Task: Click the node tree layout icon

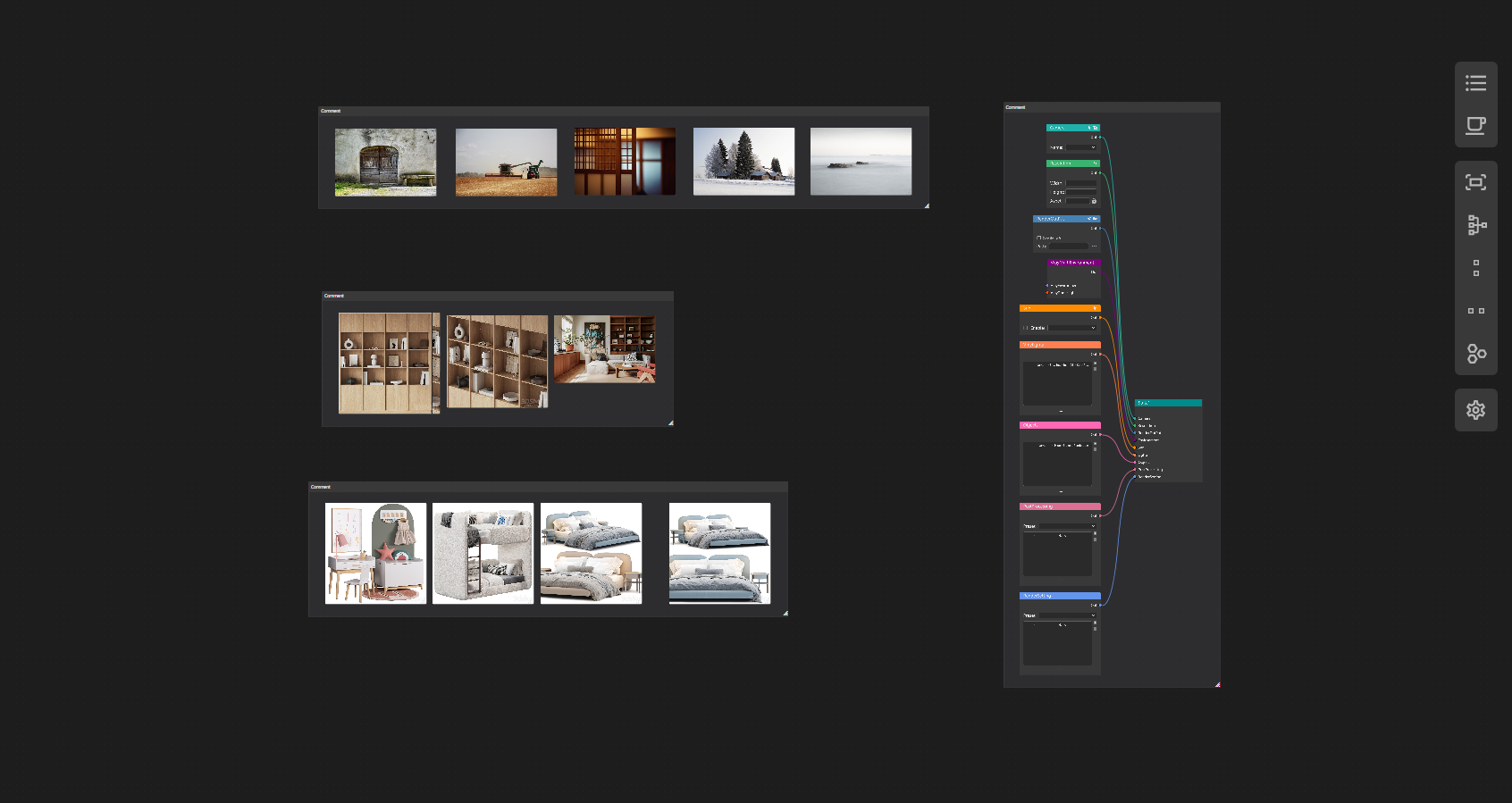Action: 1475,225
